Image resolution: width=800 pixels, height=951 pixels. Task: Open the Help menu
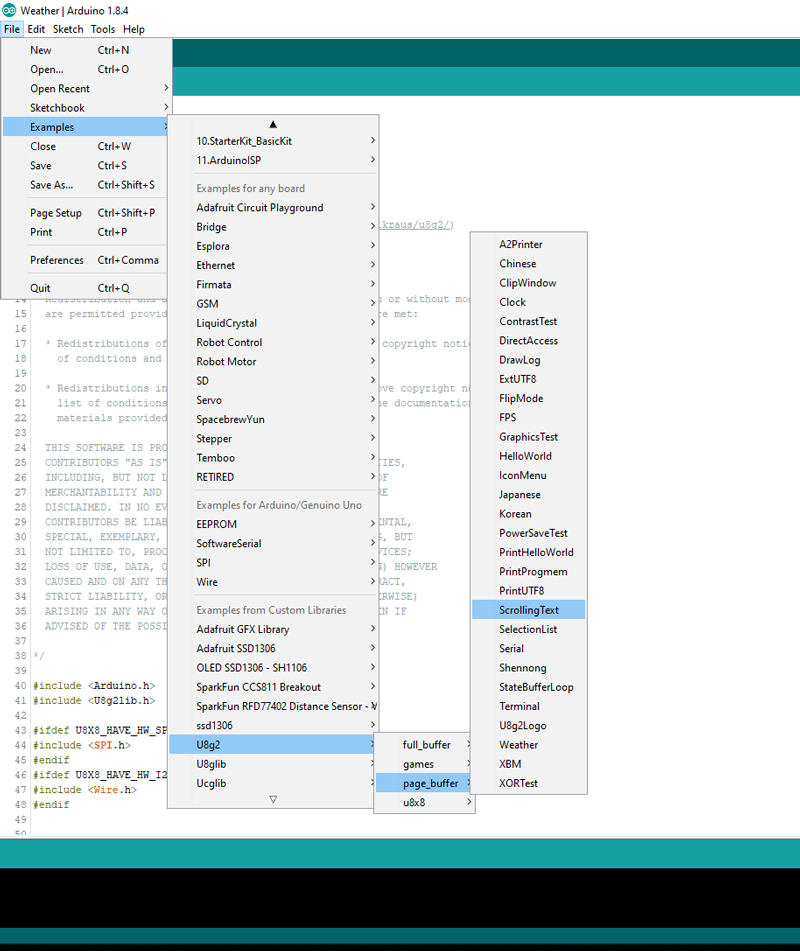pos(133,29)
